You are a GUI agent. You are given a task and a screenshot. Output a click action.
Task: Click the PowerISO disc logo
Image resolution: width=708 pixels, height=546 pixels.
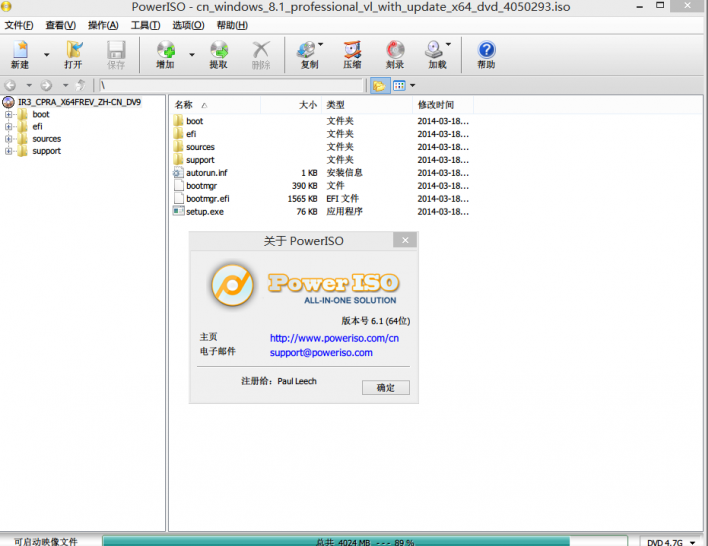[233, 285]
